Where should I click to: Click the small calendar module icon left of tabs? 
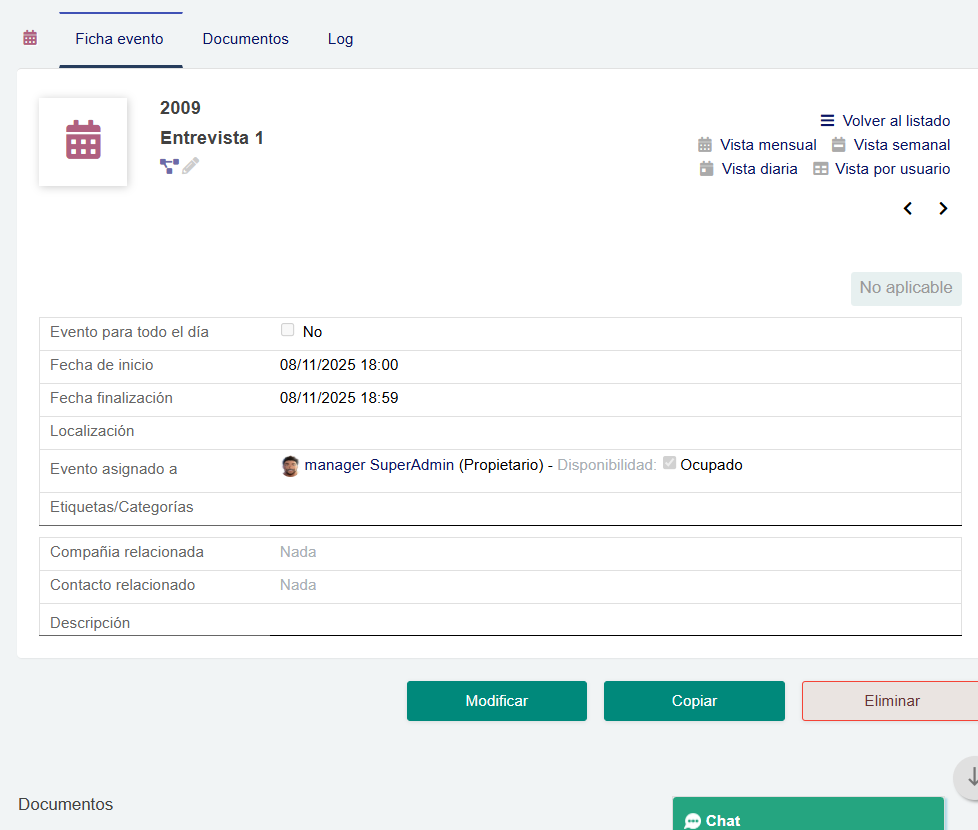(29, 37)
